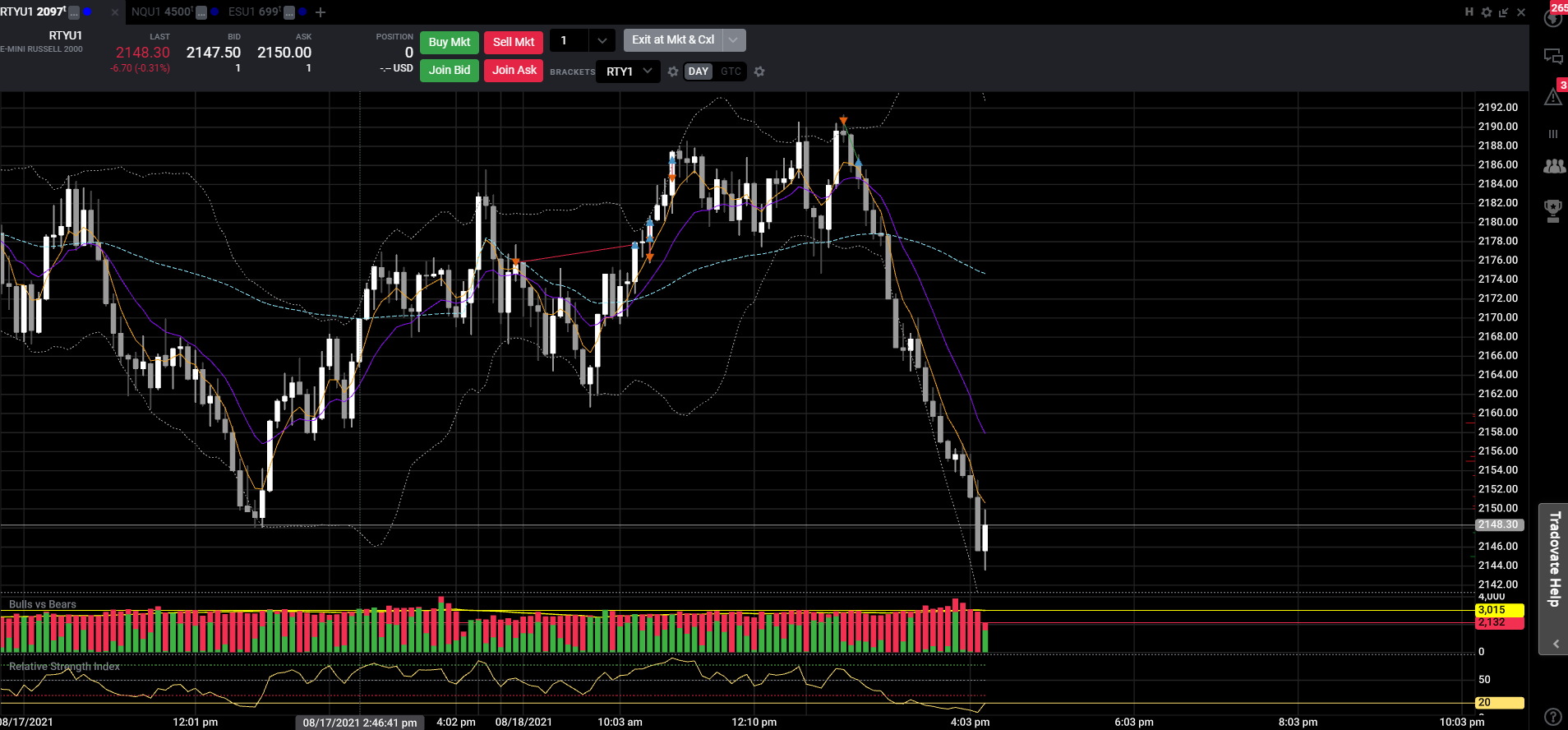Screen dimensions: 1568x730
Task: Click the Buy Mkt button
Action: tap(450, 42)
